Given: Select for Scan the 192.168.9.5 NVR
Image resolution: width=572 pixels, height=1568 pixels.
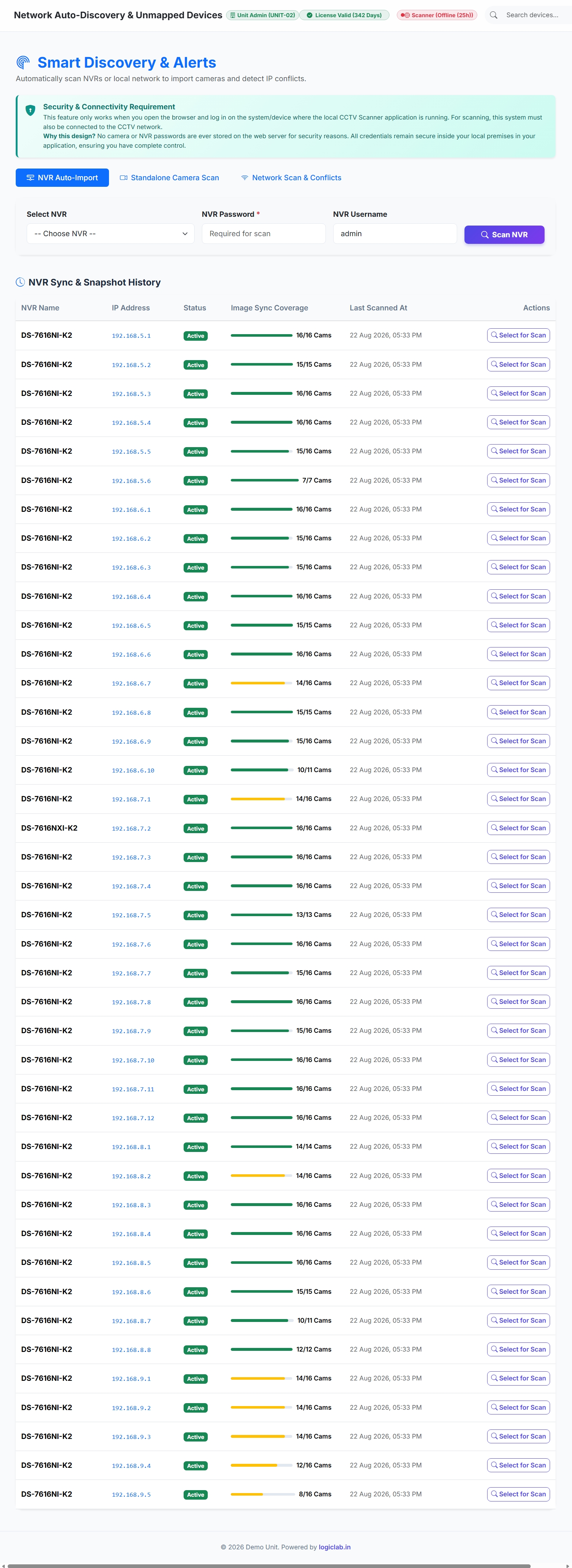Looking at the screenshot, I should (518, 1494).
